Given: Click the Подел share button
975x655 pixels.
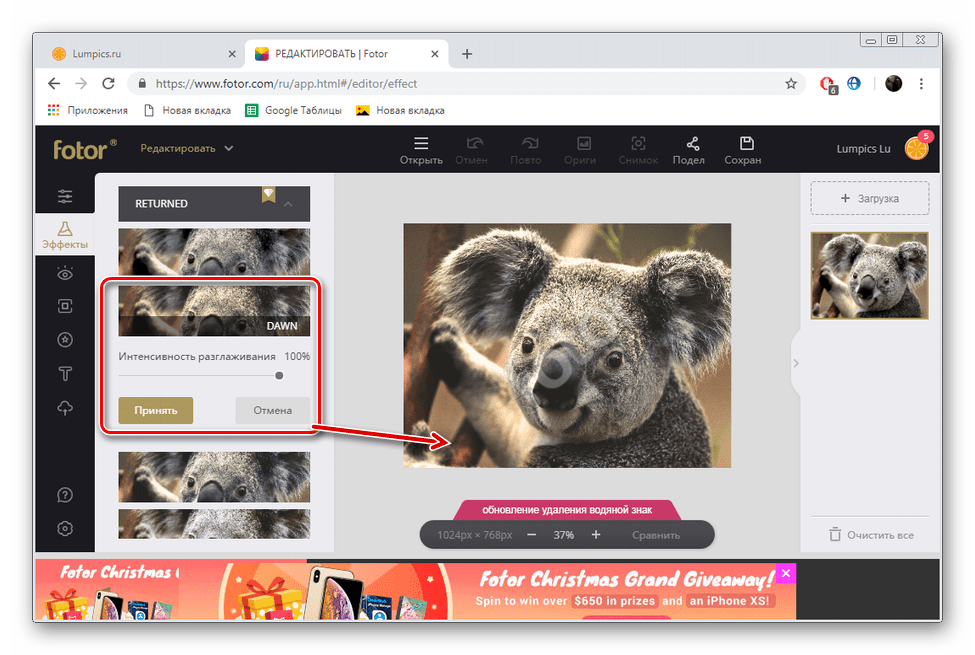Looking at the screenshot, I should pos(688,151).
